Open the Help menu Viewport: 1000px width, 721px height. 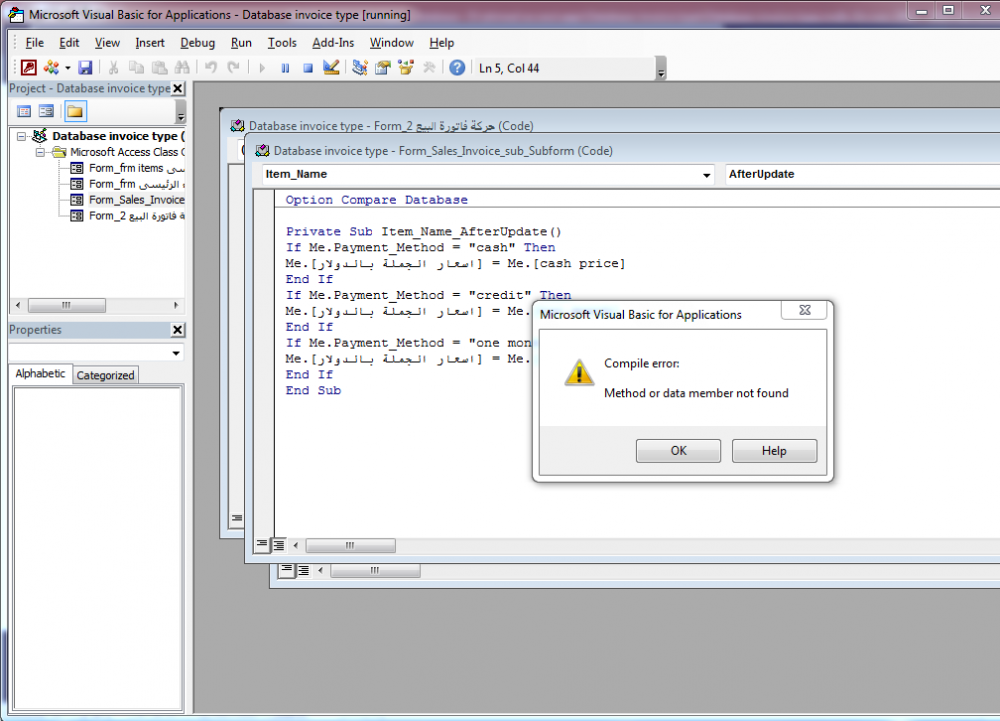[441, 43]
